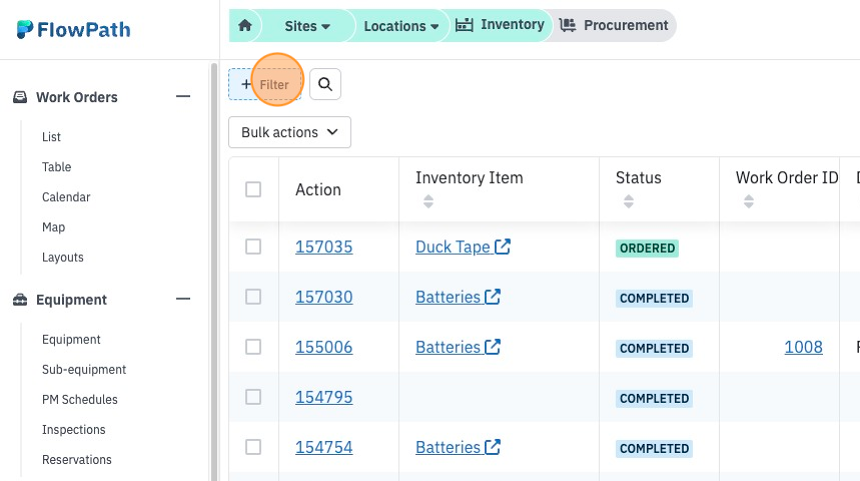Screen dimensions: 860x481
Task: Add a Filter
Action: (265, 84)
